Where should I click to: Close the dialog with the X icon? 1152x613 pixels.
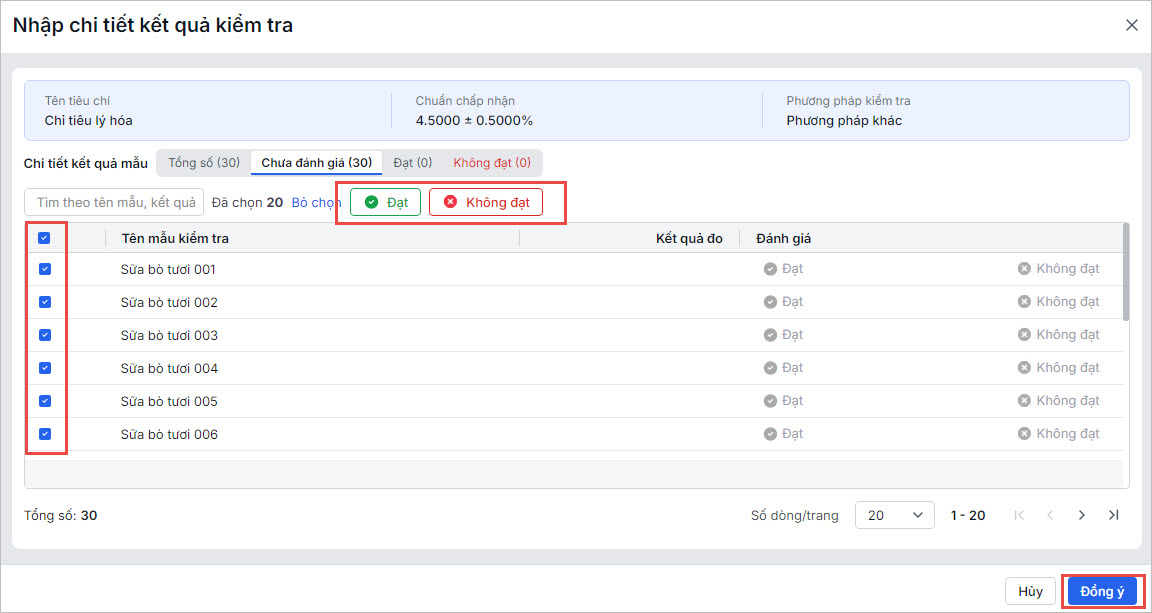[1132, 25]
